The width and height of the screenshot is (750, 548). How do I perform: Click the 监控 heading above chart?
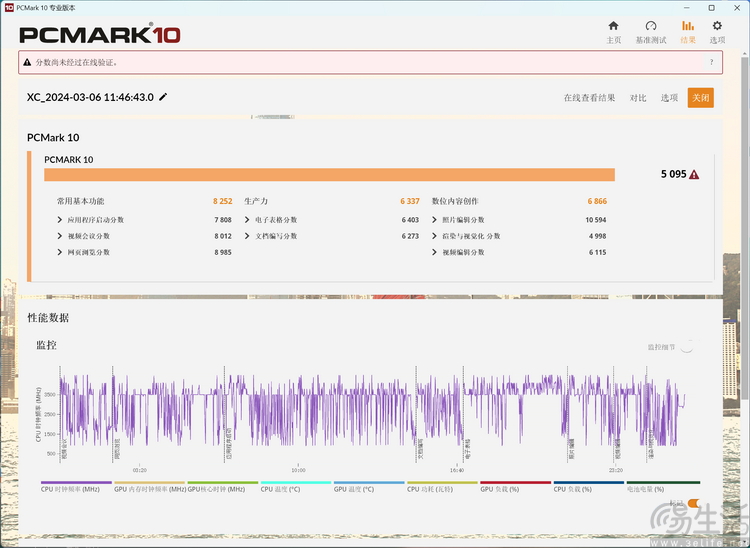click(46, 345)
